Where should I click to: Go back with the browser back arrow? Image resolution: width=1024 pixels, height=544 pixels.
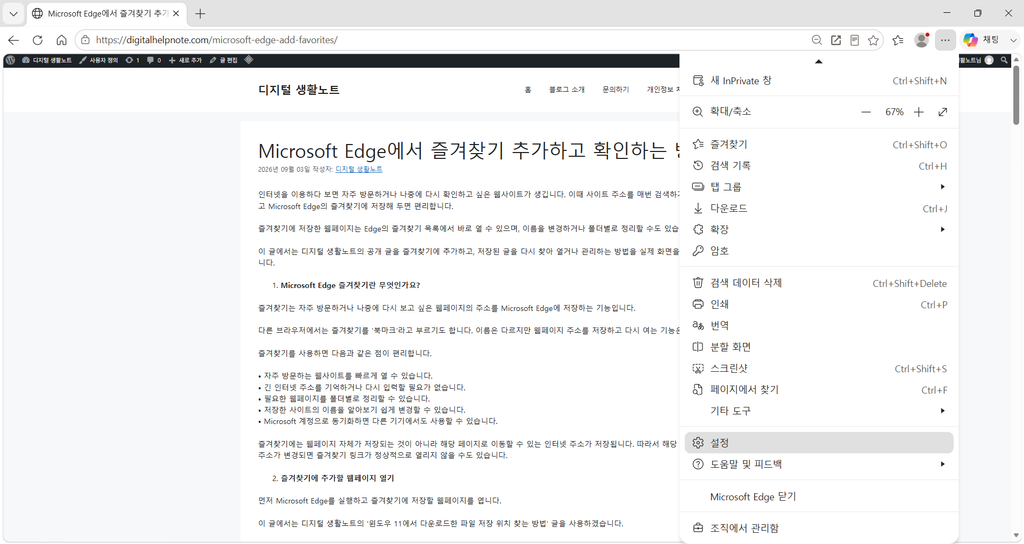tap(13, 40)
